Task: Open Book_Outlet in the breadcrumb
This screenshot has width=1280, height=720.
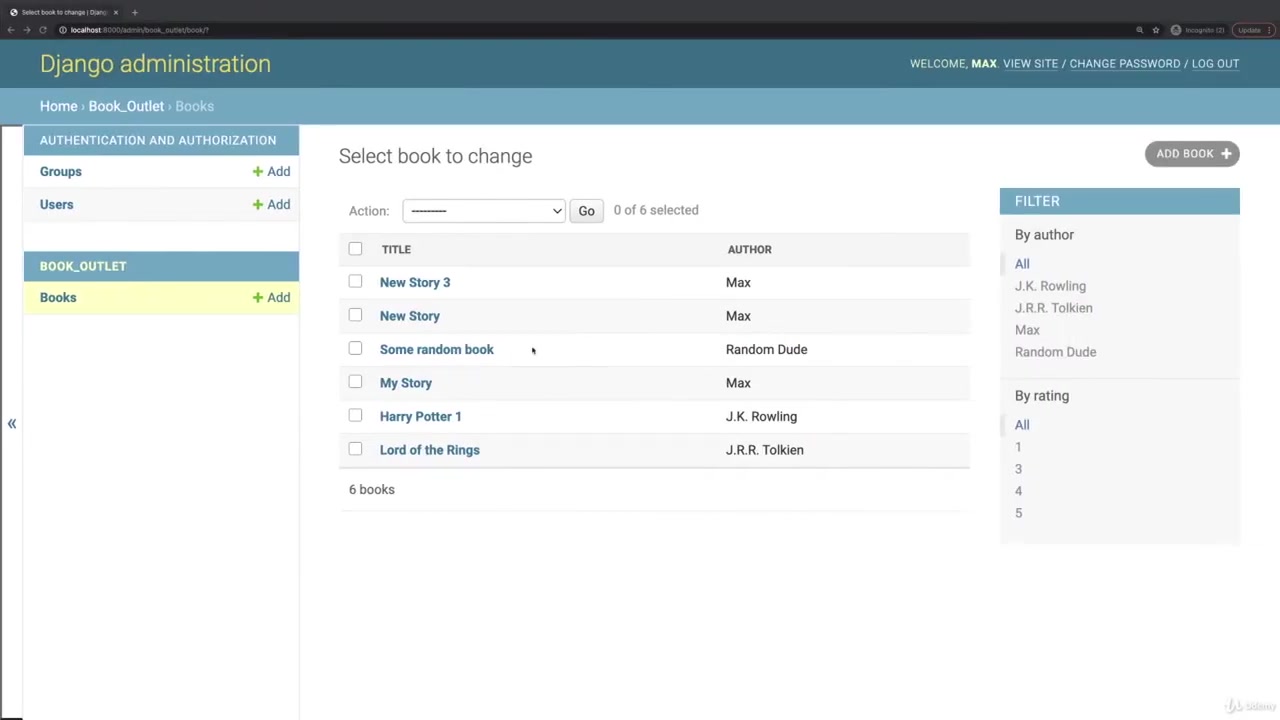Action: point(126,106)
